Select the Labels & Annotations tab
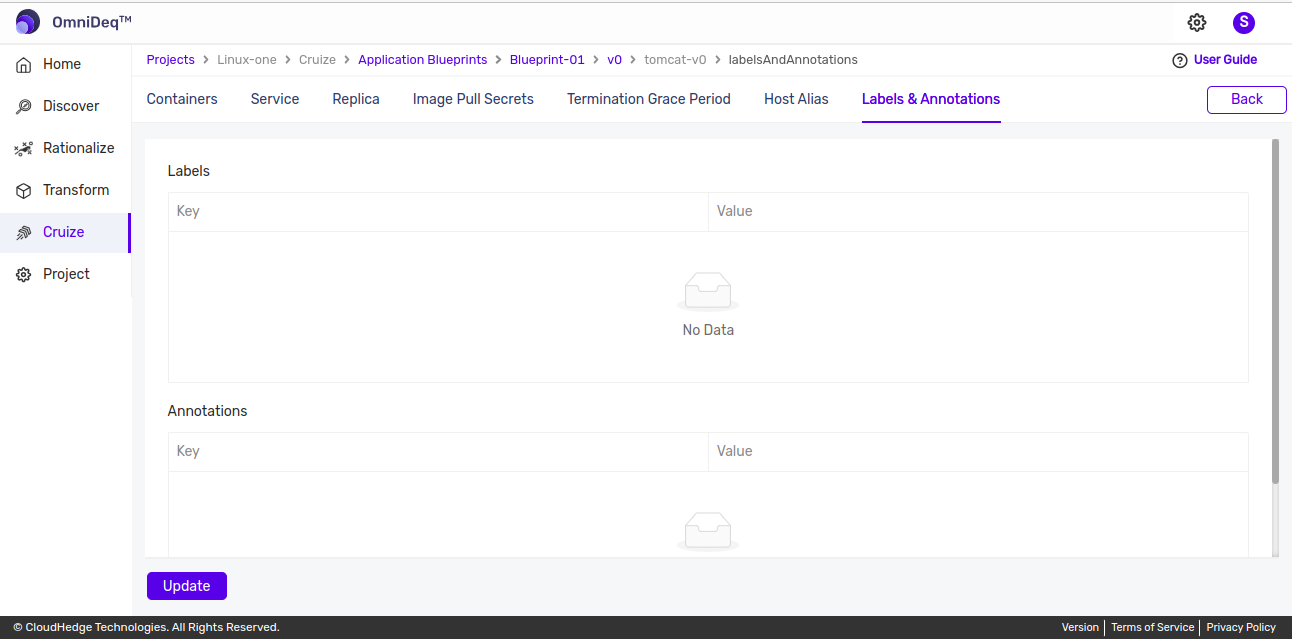 pos(931,99)
